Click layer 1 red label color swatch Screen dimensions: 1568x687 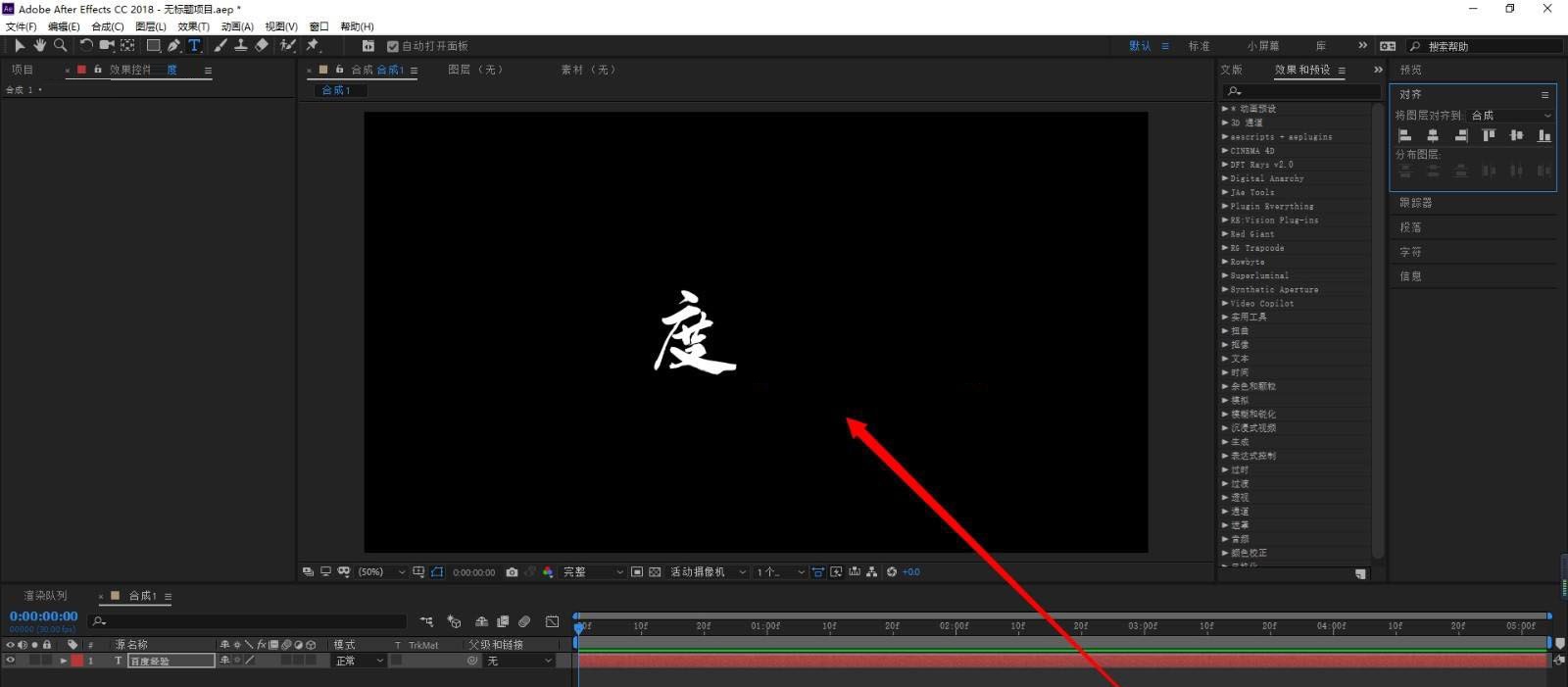pyautogui.click(x=77, y=661)
